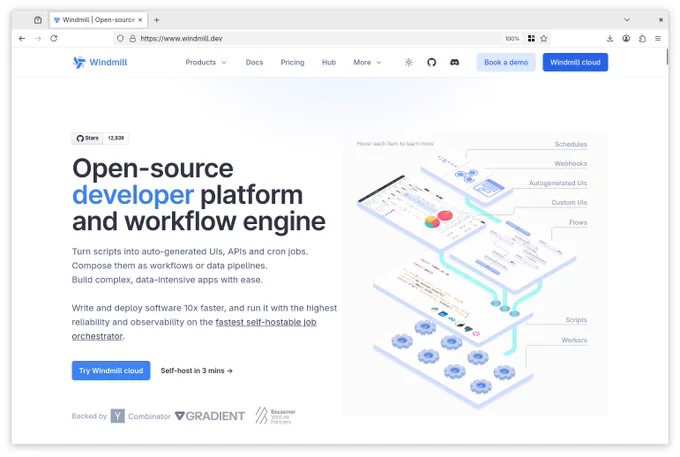Open the extensions puzzle icon
Screen dimensions: 680x457
coord(642,39)
